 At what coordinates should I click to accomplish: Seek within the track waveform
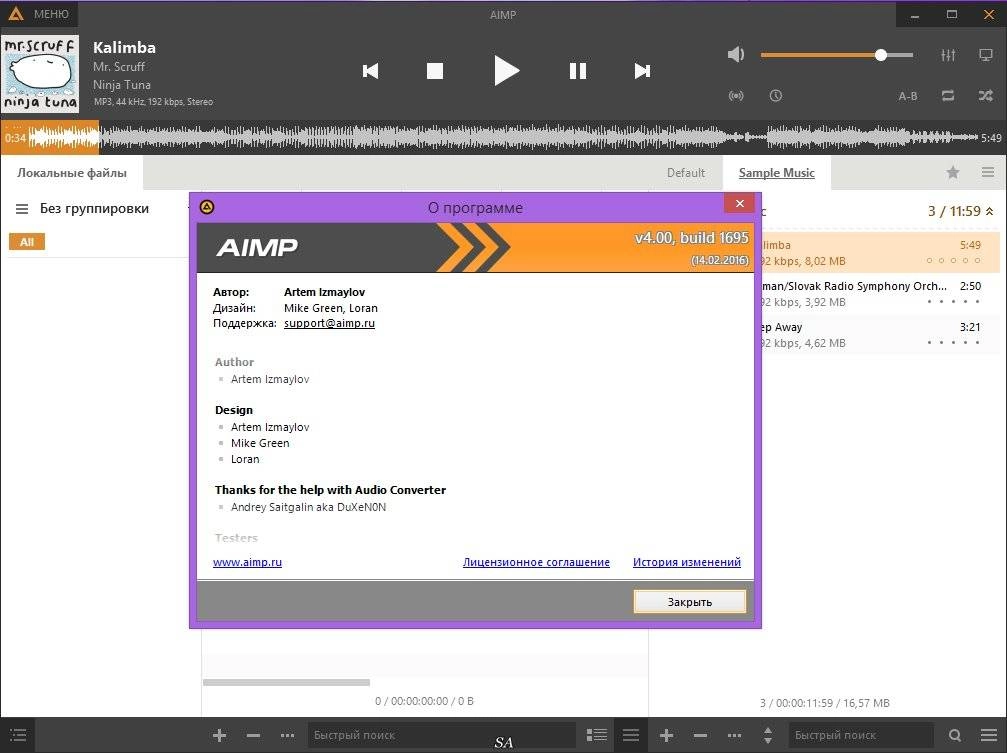504,137
